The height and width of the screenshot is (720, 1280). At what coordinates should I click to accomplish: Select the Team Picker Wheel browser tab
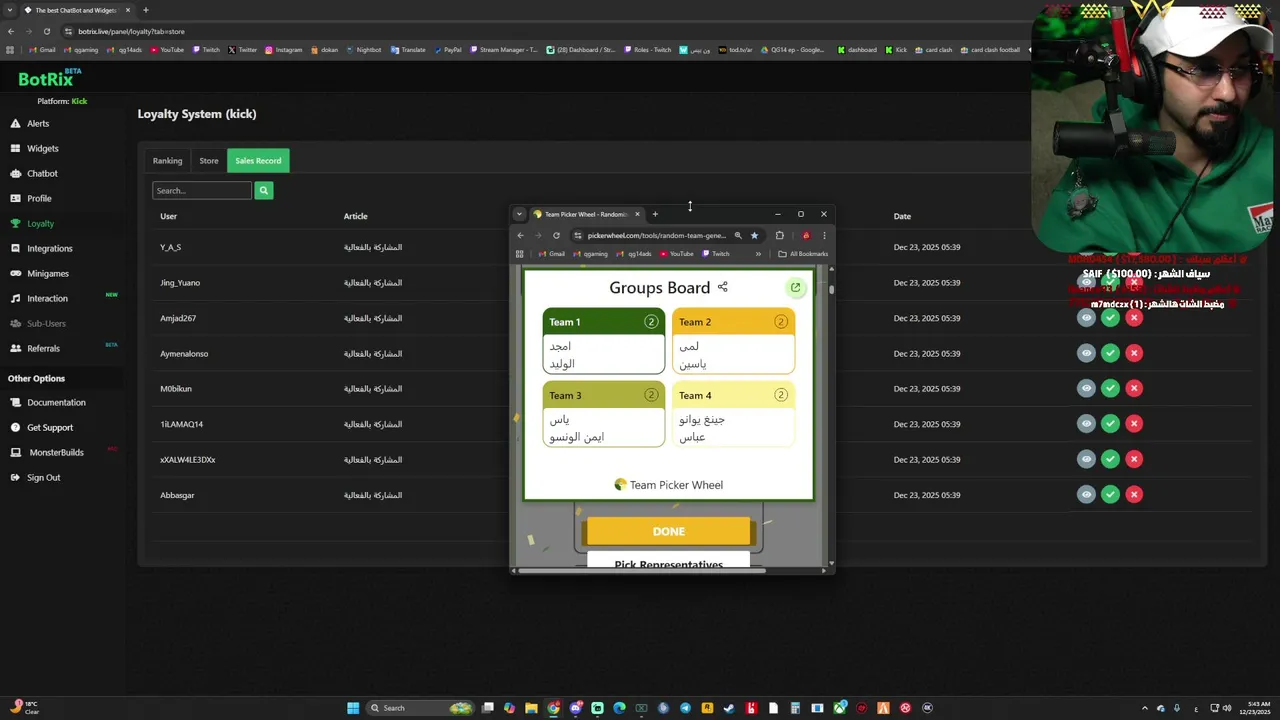click(x=586, y=214)
